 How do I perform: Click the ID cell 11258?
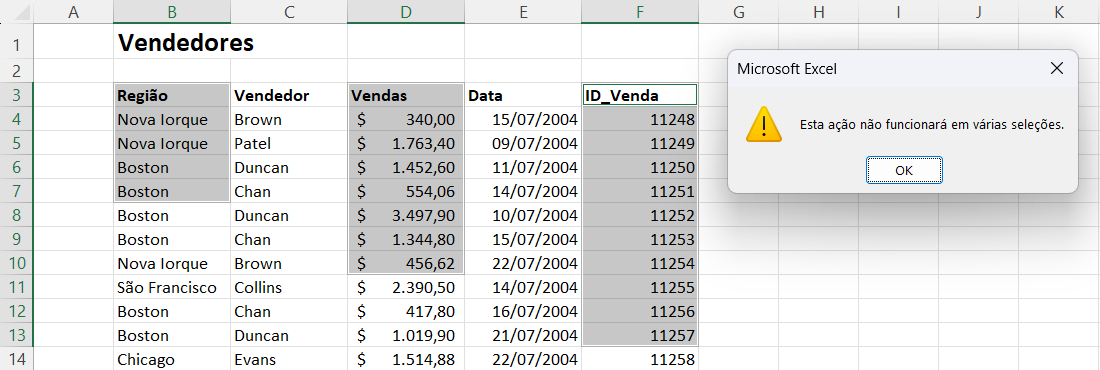pyautogui.click(x=640, y=359)
